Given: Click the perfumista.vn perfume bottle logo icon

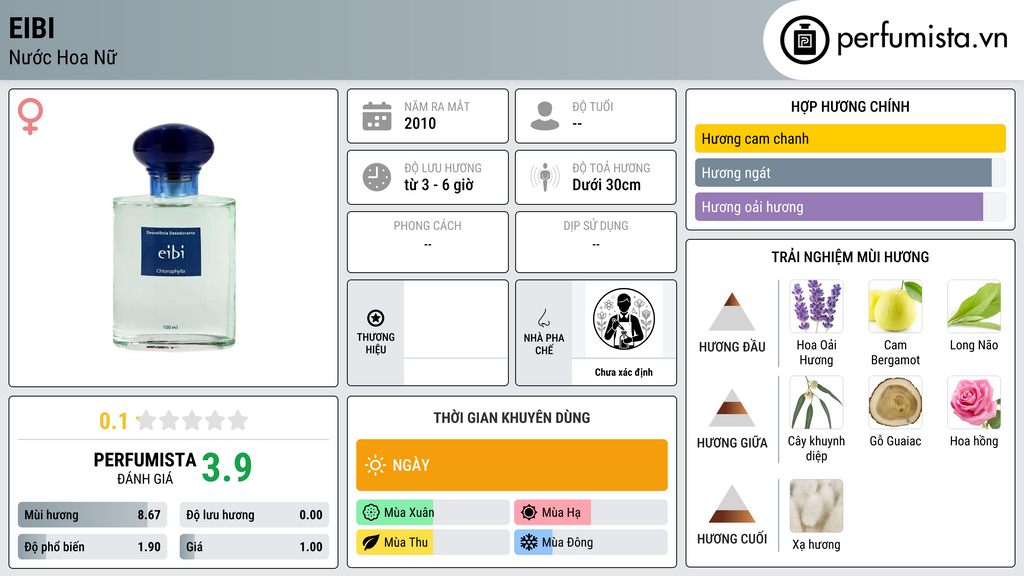Looking at the screenshot, I should click(804, 40).
